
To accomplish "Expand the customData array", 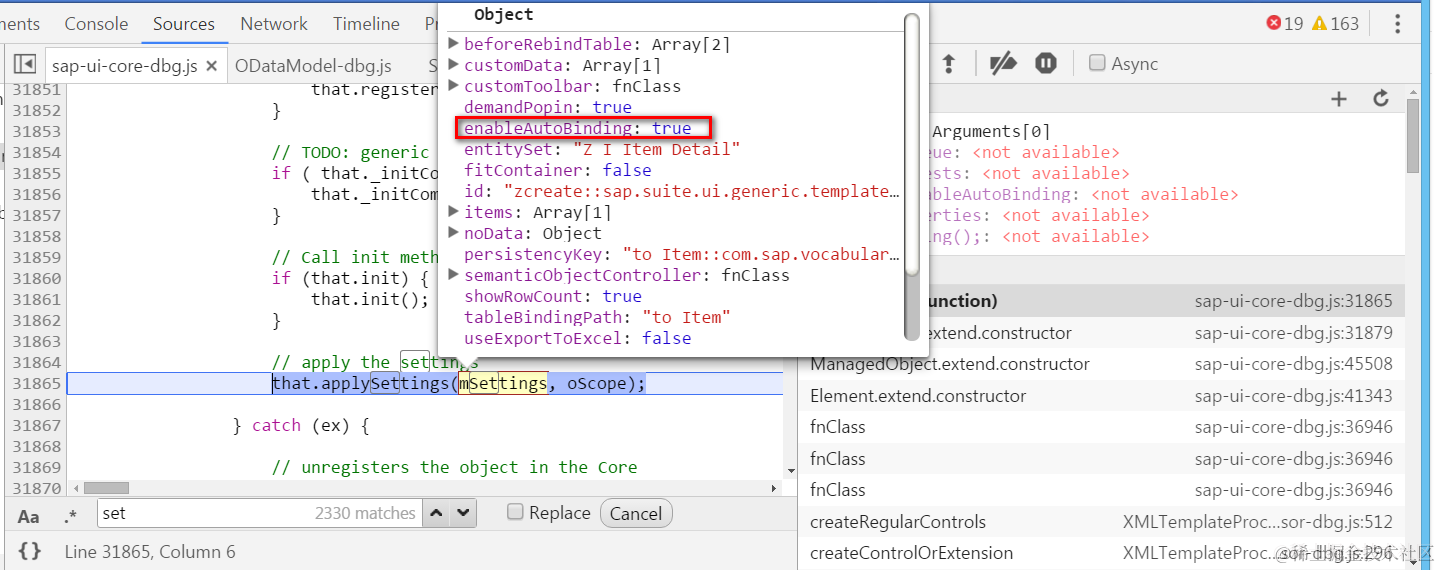I will 453,64.
